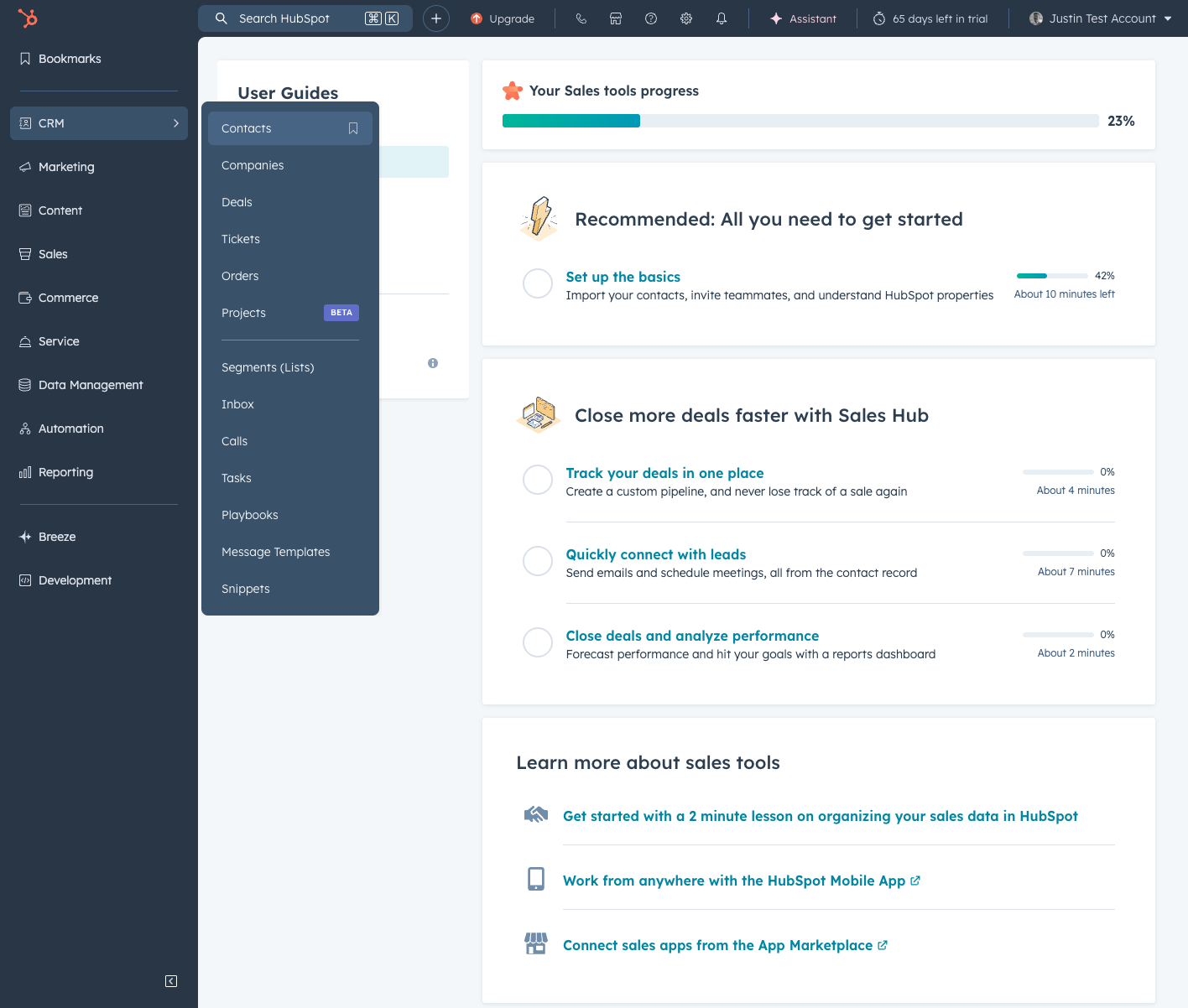Open the calling phone icon
This screenshot has height=1008, width=1188.
click(581, 18)
